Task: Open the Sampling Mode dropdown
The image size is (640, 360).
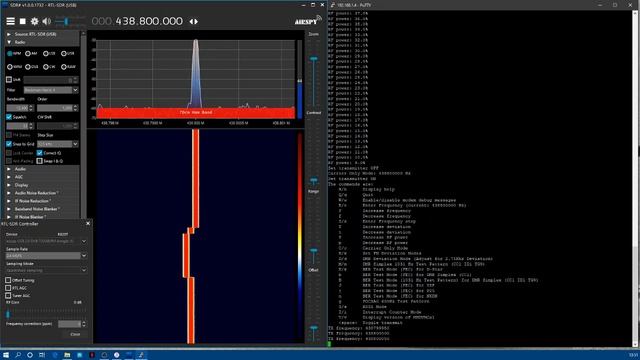Action: click(x=46, y=270)
